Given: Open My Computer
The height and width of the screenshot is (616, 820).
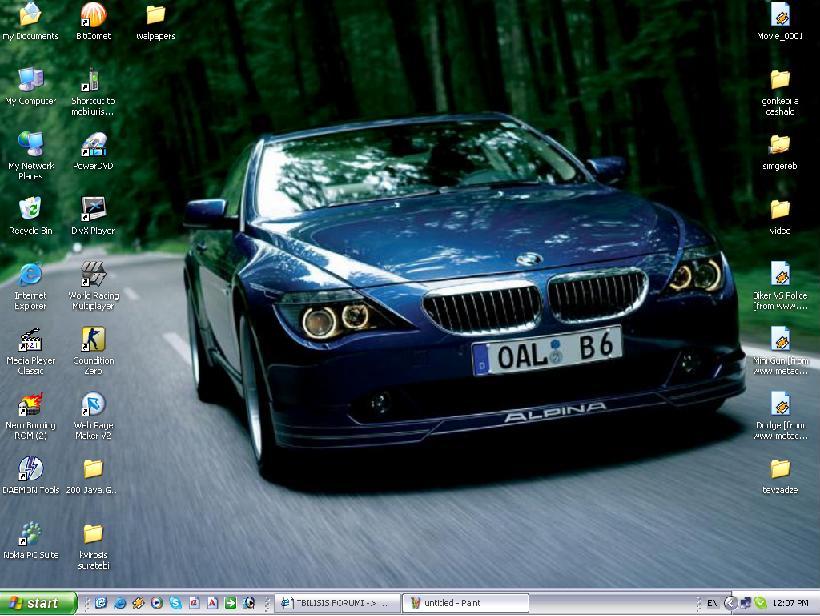Looking at the screenshot, I should (x=30, y=80).
